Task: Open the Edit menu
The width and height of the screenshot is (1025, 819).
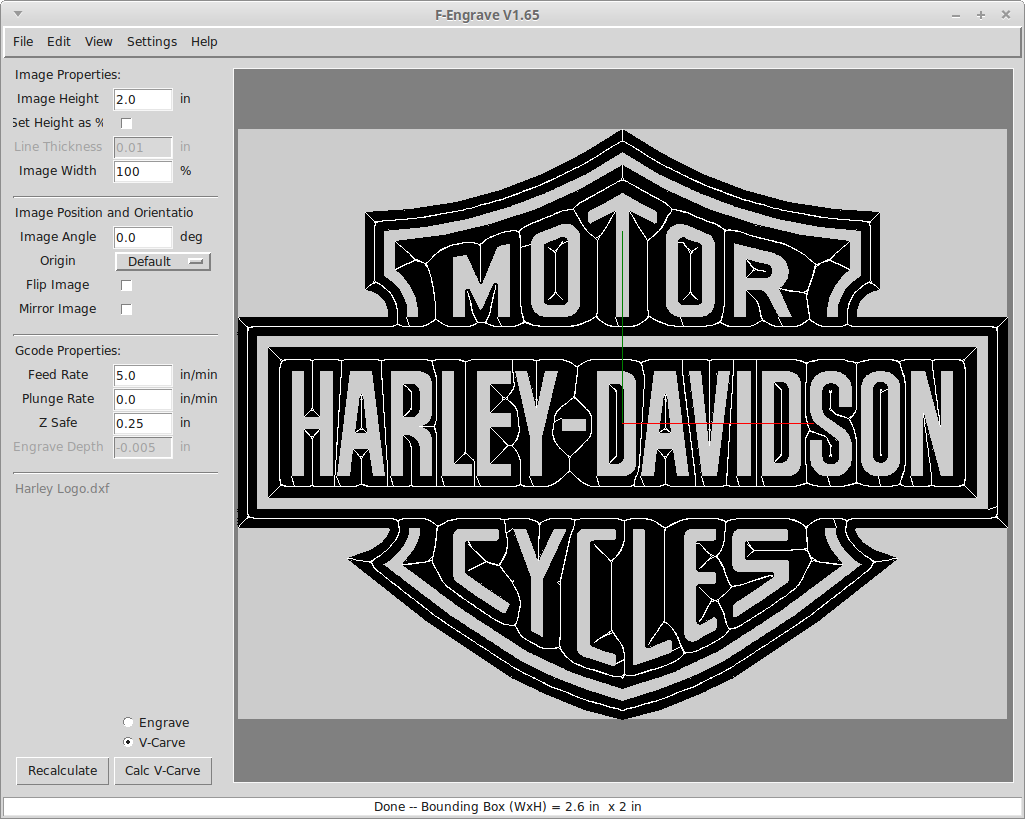Action: (x=58, y=41)
